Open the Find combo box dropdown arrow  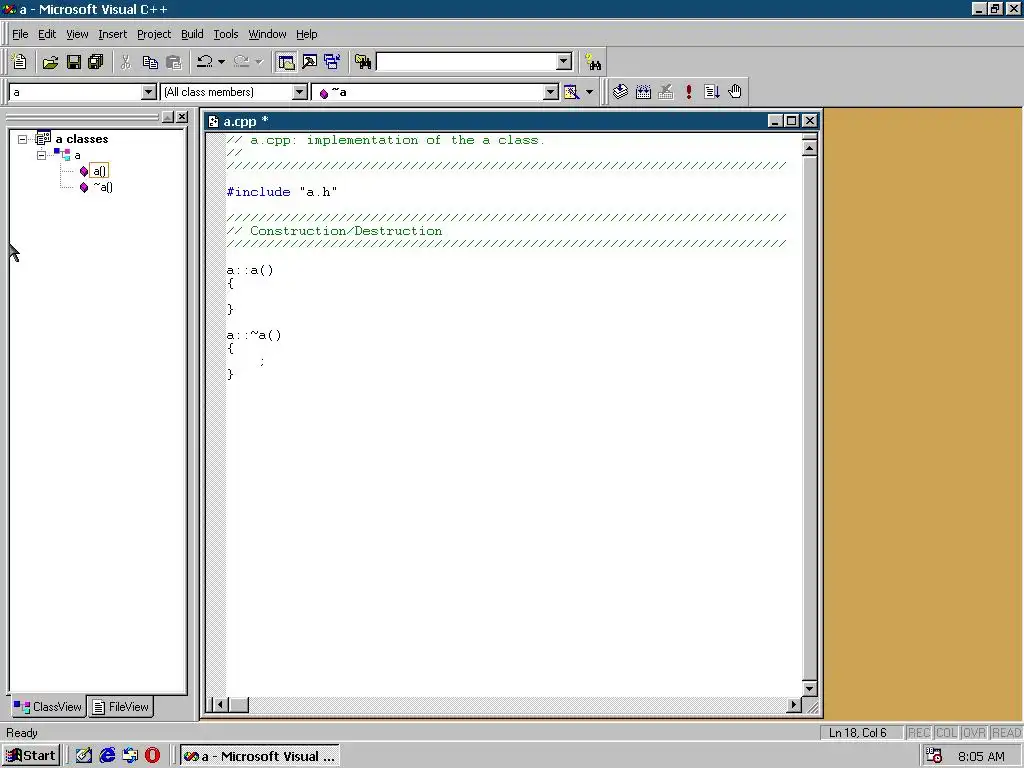(x=564, y=62)
